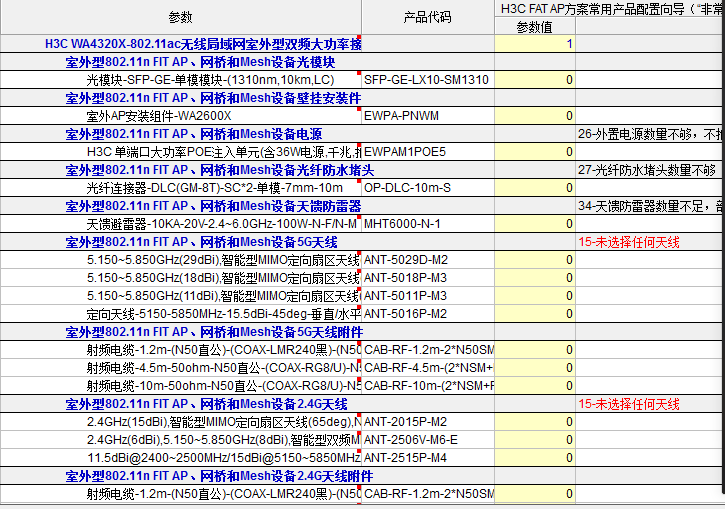Click the 定向天线-5150-5850MHz-15.5dBi cell
Viewport: 725px width, 509px height.
click(223, 314)
